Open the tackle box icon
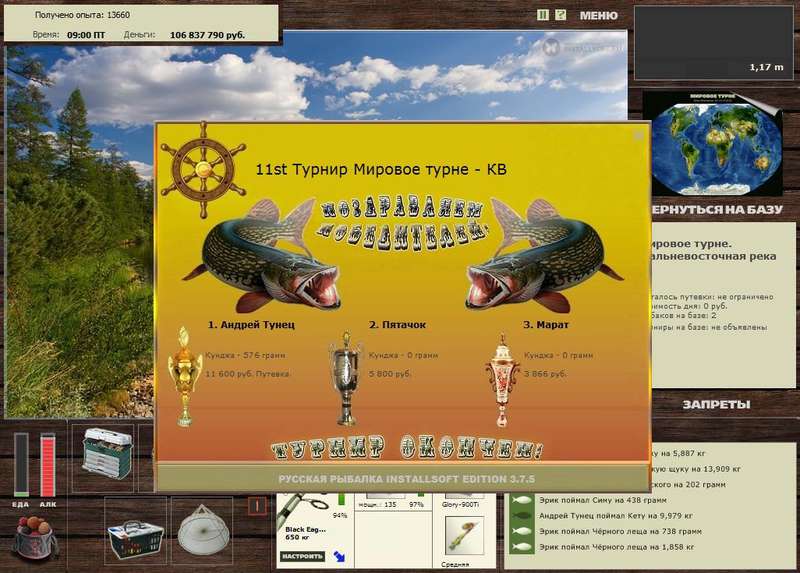The image size is (800, 573). click(107, 454)
